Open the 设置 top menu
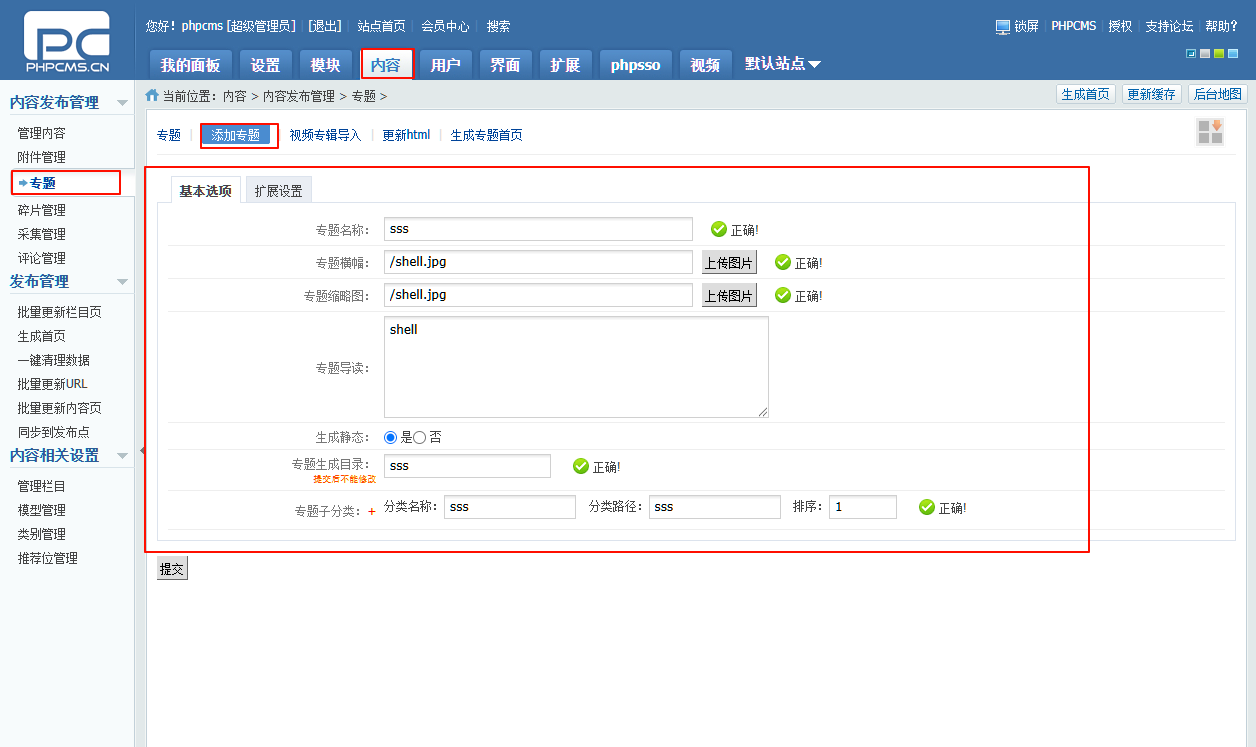Screen dimensions: 1256x747 (x=265, y=65)
